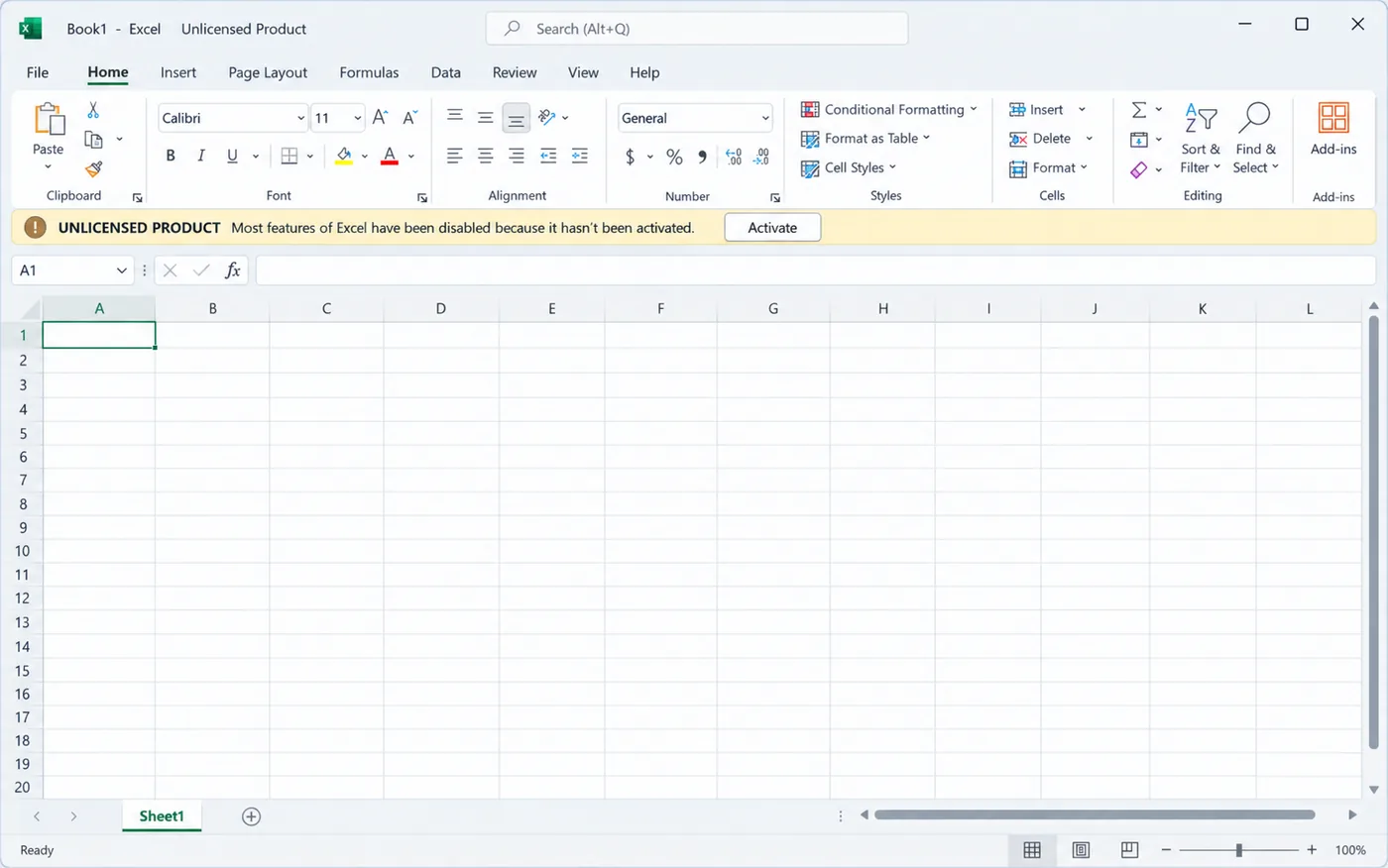Increase font size with larger A icon
The image size is (1388, 868).
380,118
